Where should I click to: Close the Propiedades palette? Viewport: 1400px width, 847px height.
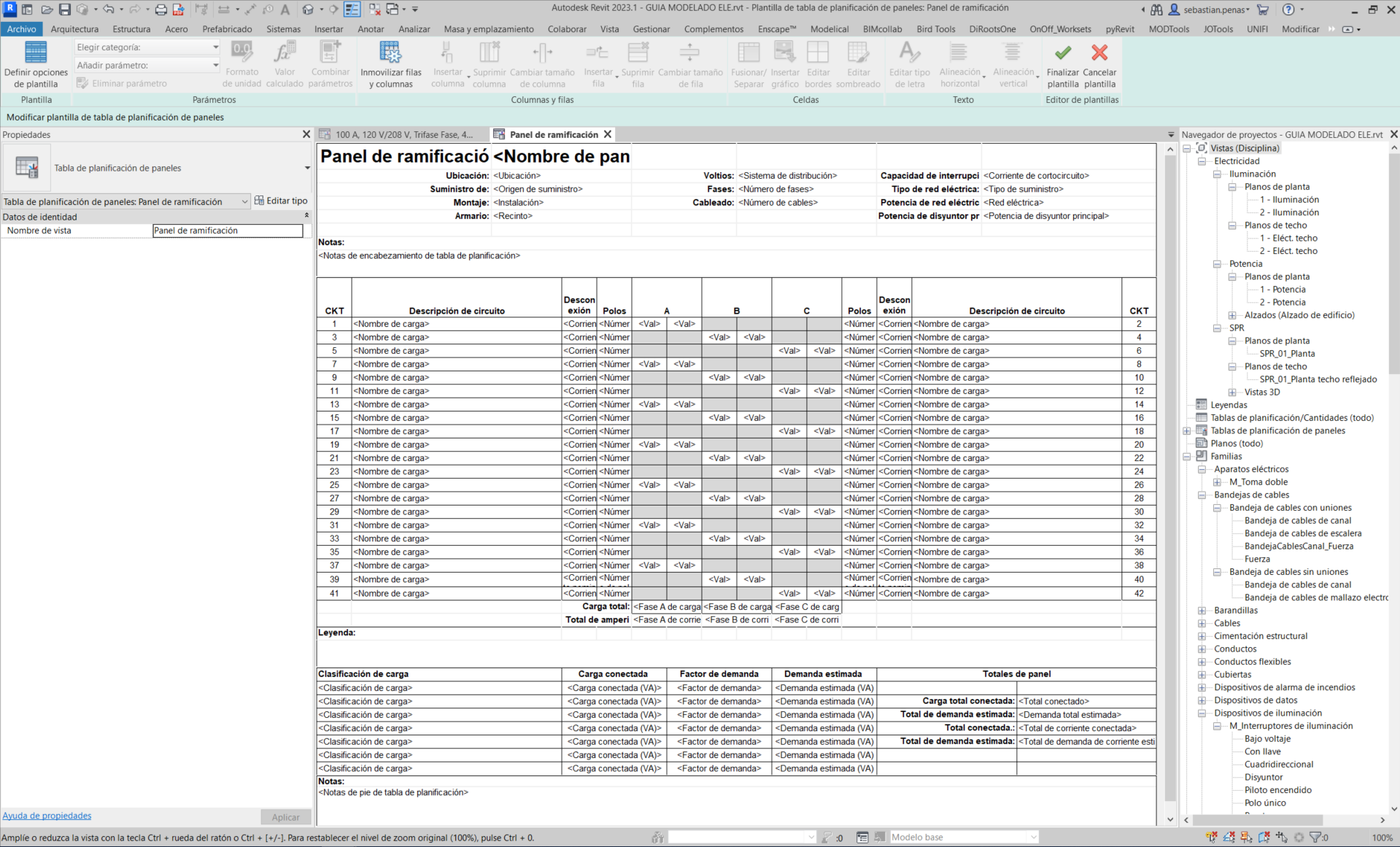(x=306, y=134)
